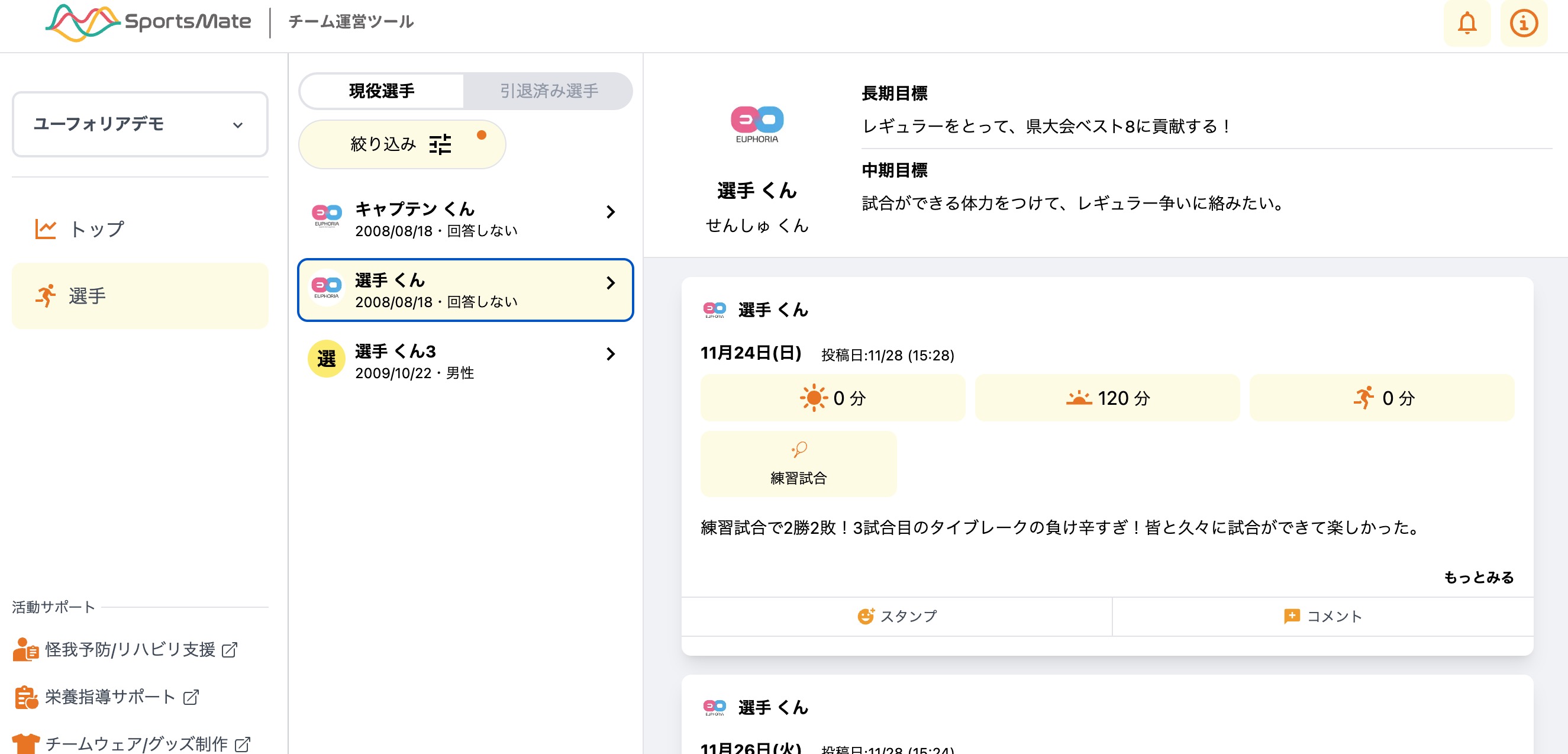Switch to 現役選手 tab

(382, 91)
